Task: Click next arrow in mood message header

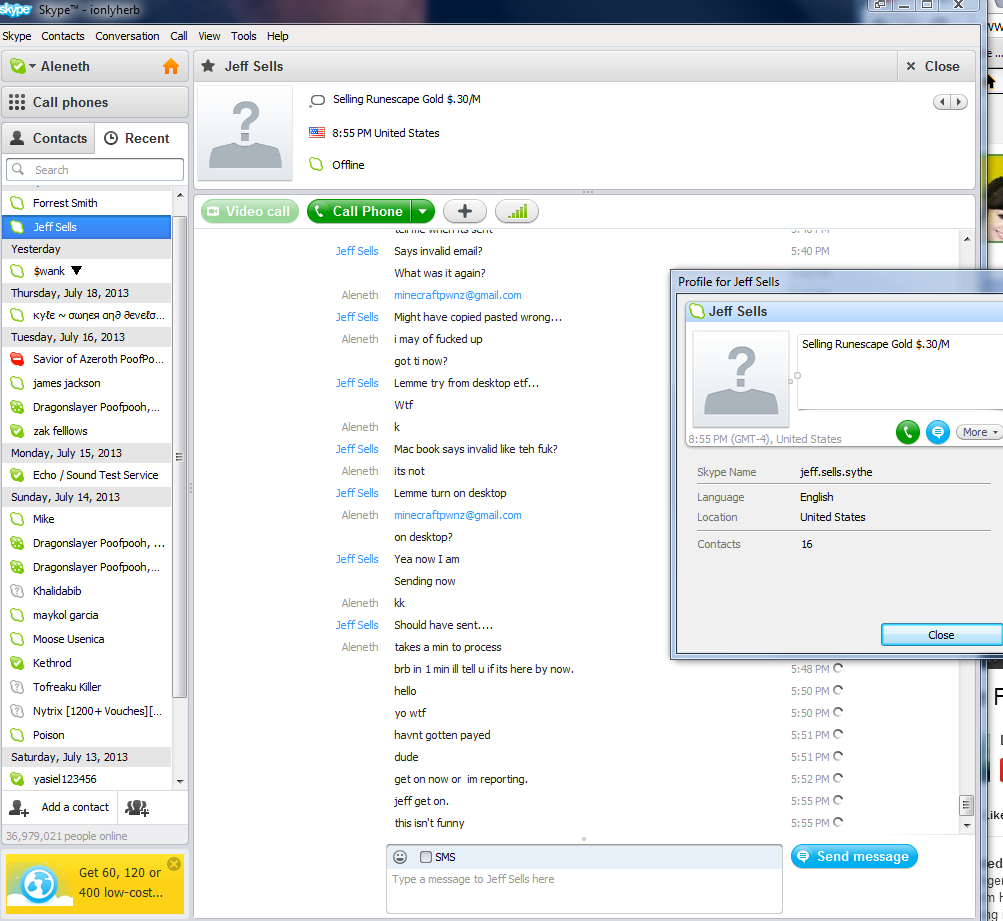Action: 958,102
